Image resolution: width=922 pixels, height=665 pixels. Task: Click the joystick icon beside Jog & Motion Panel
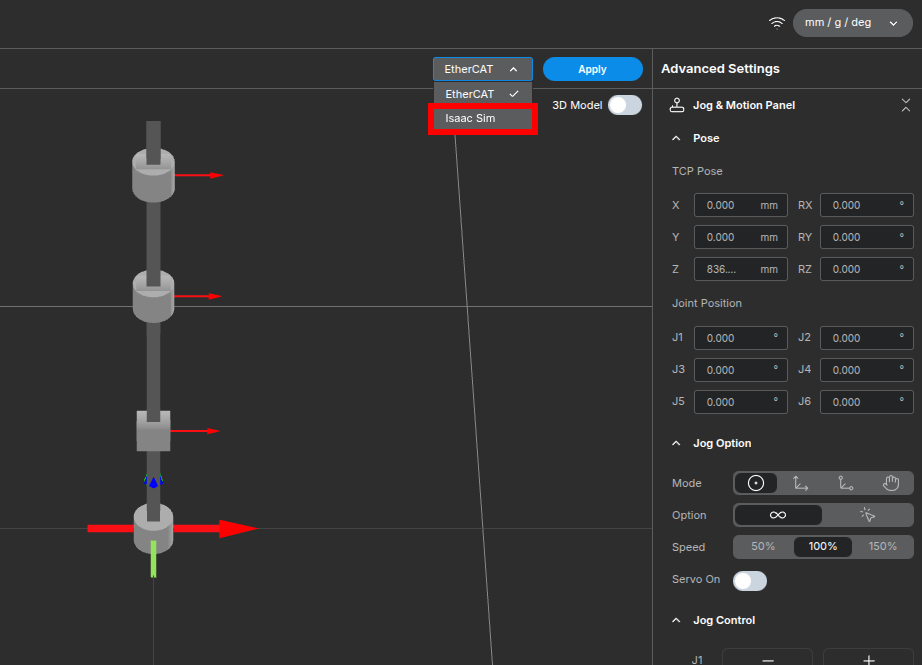click(x=677, y=105)
